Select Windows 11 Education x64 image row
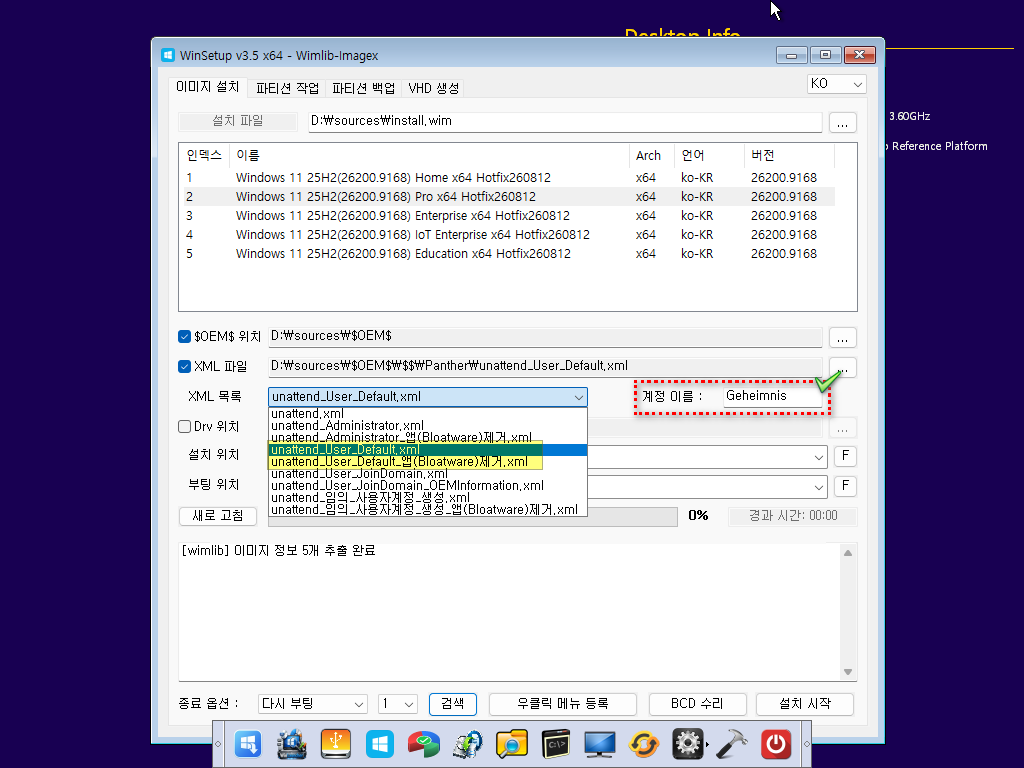This screenshot has width=1024, height=768. click(x=509, y=253)
